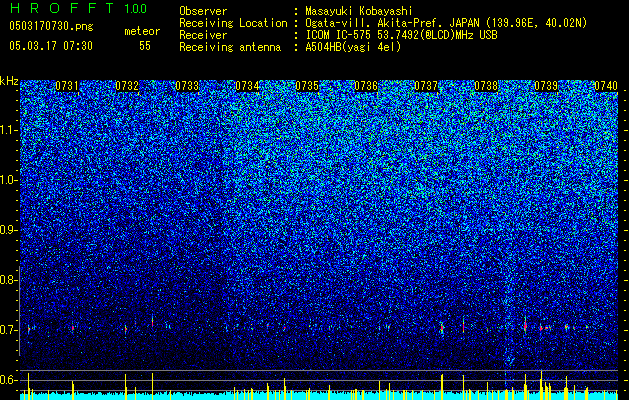Click the 'meteor' label above the count

[x=142, y=31]
